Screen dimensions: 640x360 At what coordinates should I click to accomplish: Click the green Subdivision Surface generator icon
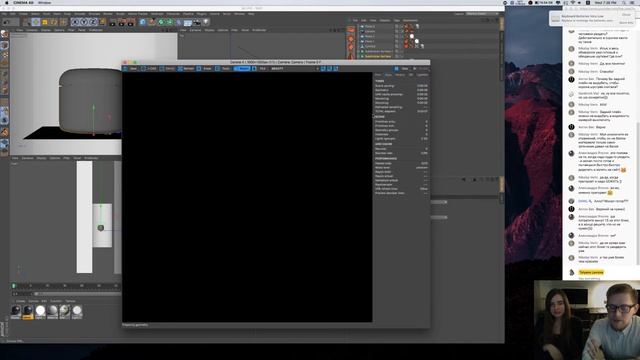click(x=161, y=22)
